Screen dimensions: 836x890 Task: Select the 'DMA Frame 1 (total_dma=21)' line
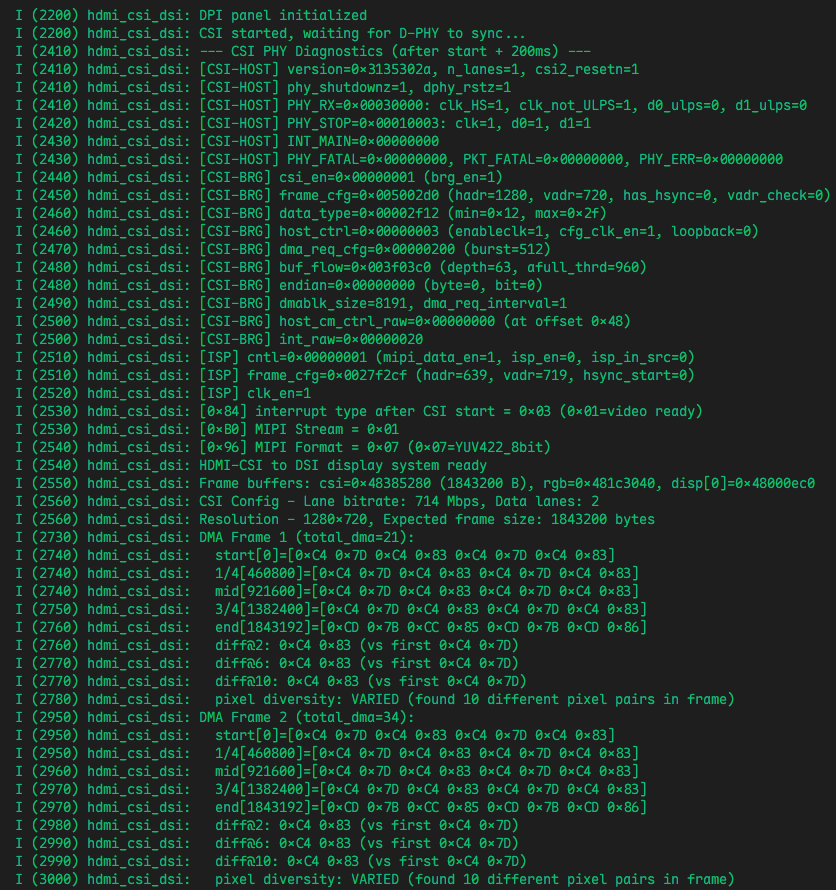(x=215, y=538)
